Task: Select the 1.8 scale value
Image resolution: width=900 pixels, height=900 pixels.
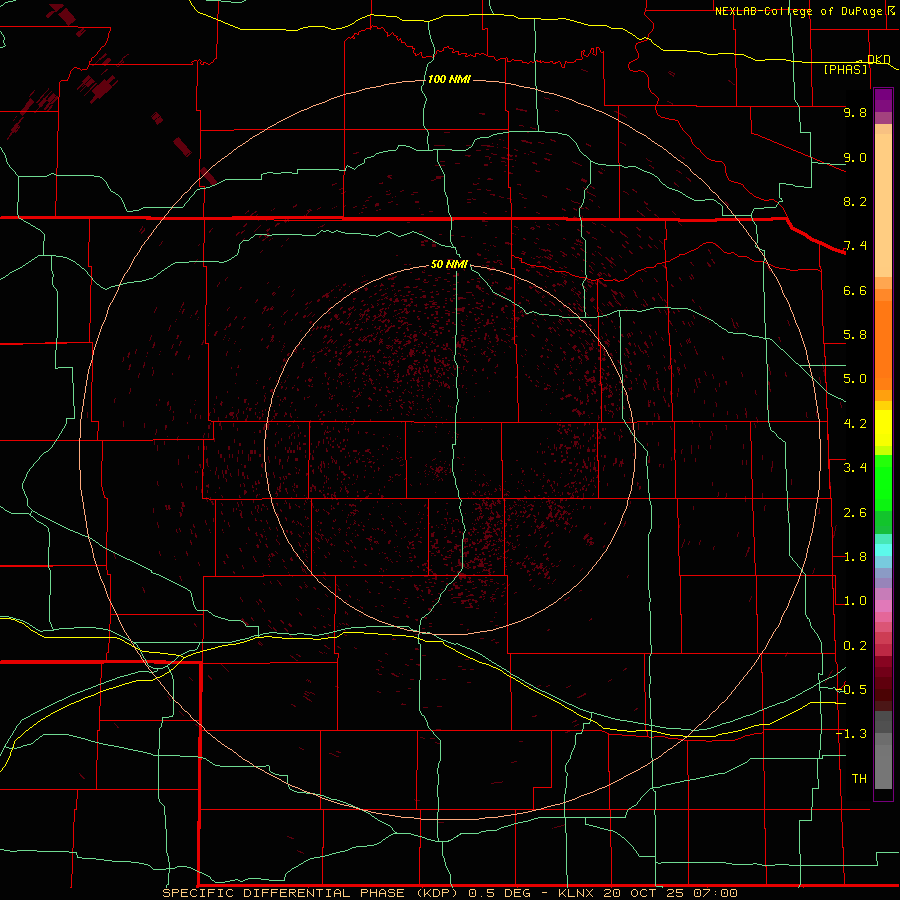Action: point(855,557)
